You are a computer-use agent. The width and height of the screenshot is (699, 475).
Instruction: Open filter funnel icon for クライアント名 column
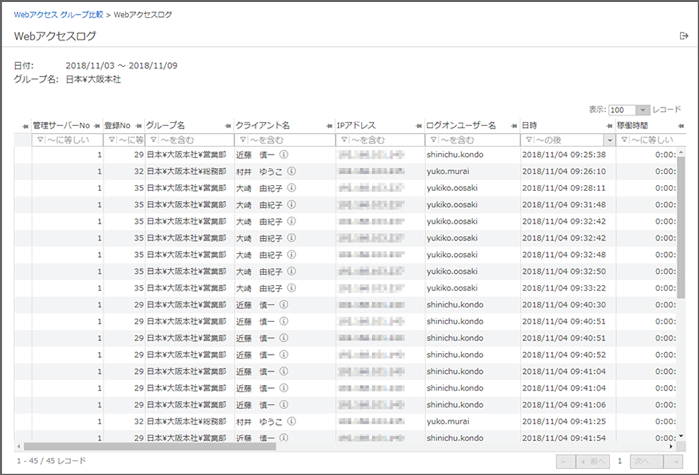(243, 140)
